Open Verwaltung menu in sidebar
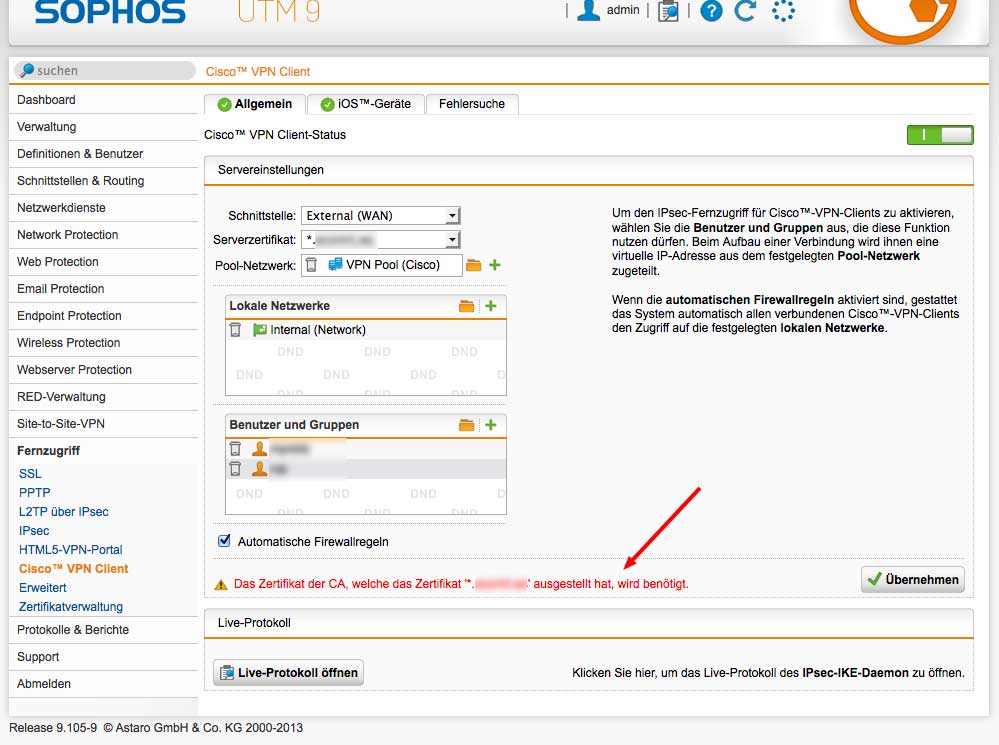This screenshot has width=999, height=745. click(103, 127)
